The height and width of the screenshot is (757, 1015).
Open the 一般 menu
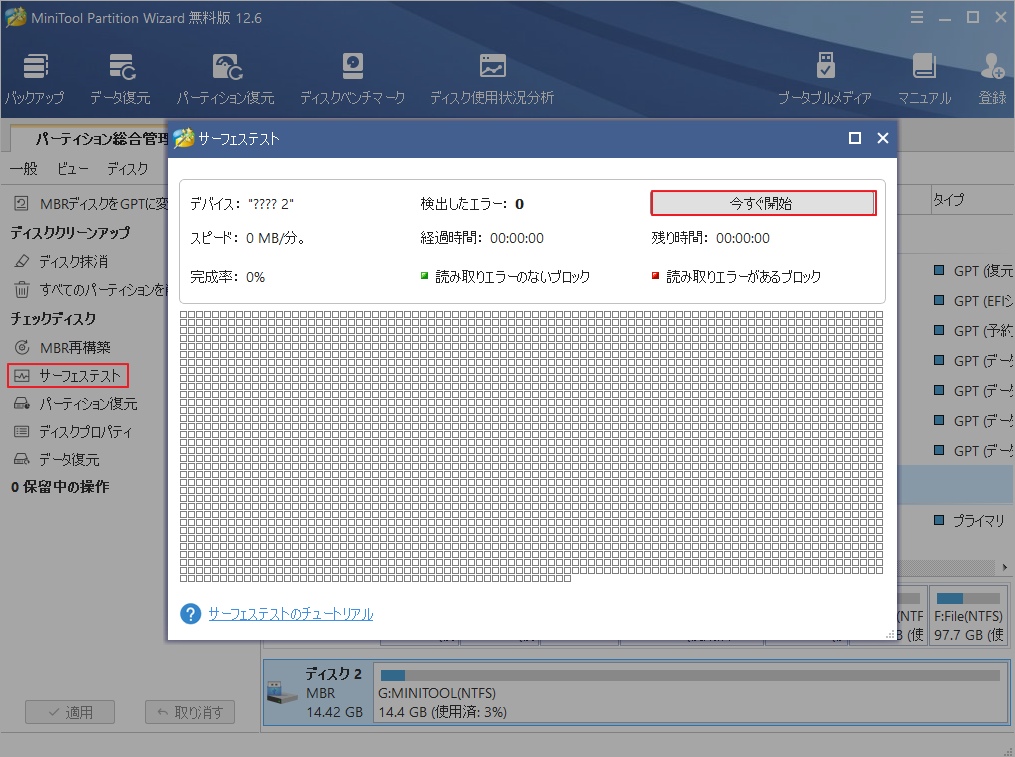pos(23,168)
